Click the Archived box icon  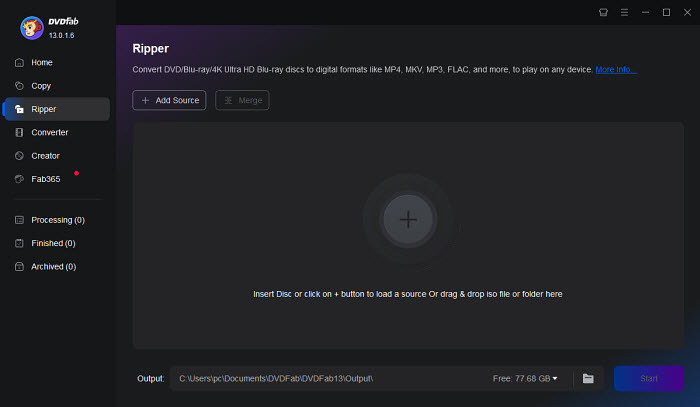pyautogui.click(x=19, y=266)
